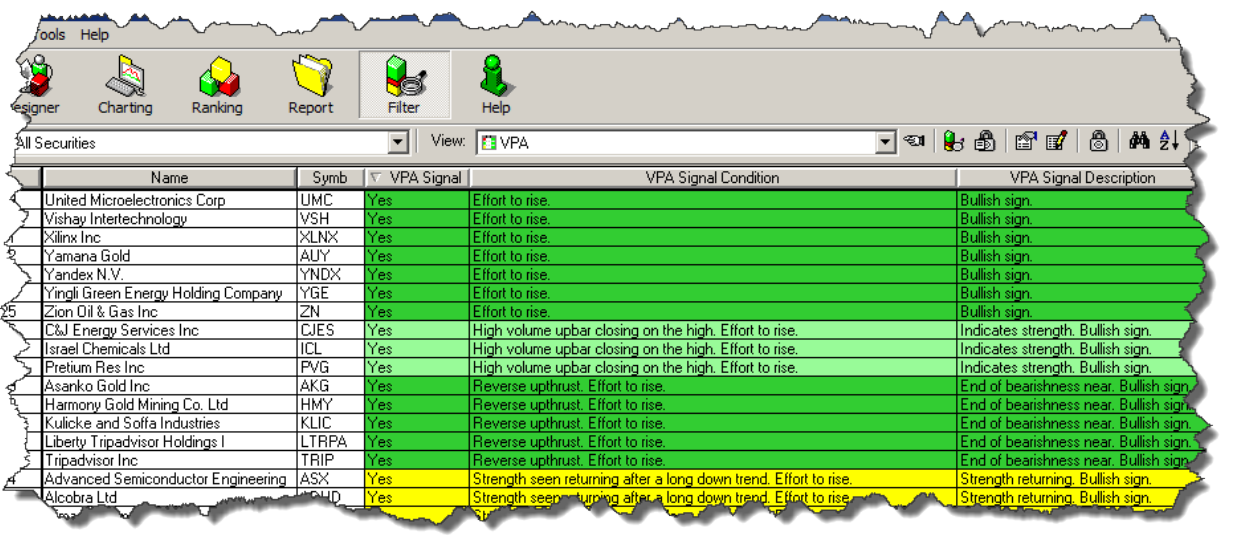Click the VPA Signal Condition column header

click(713, 178)
